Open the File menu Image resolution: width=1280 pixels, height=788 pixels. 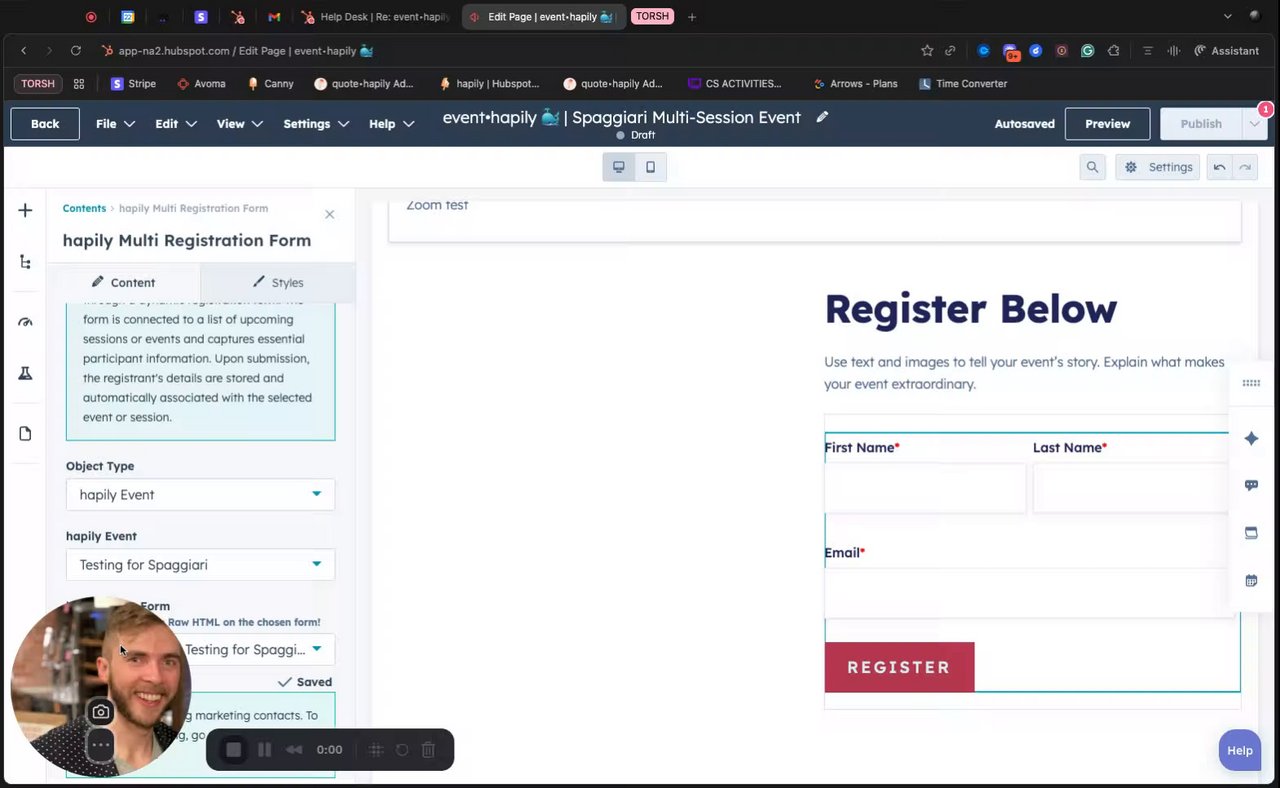(115, 124)
